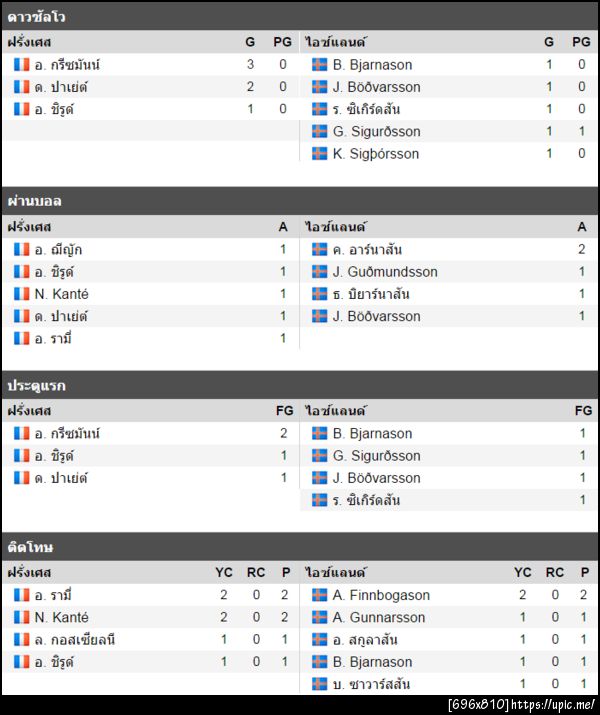Click the ฝรั่งเศส team heading under ผ่านบอล
This screenshot has width=600, height=715.
tap(29, 227)
